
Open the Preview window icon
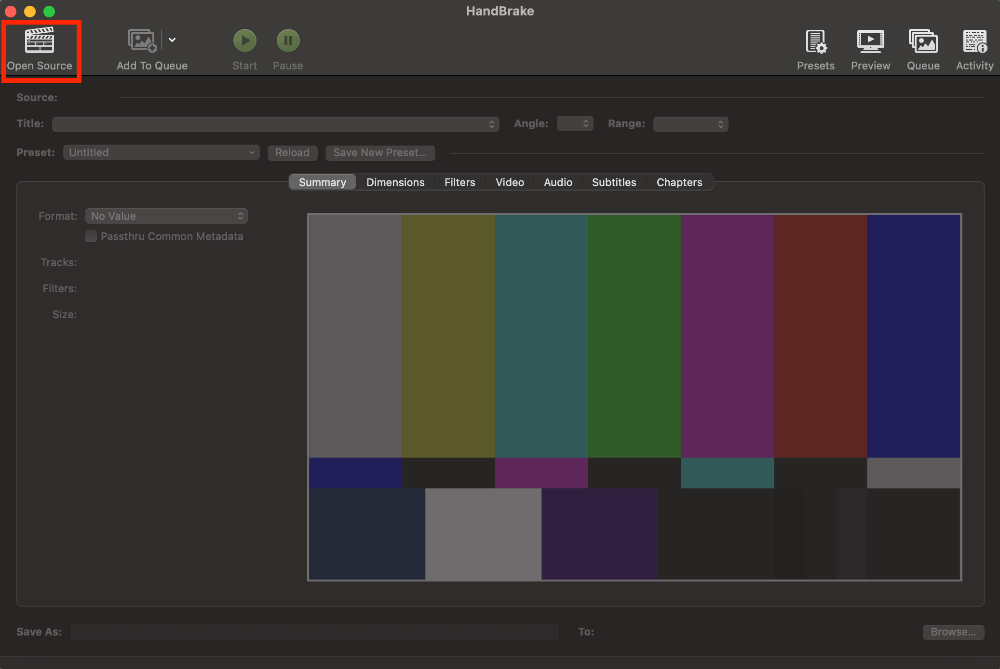(x=871, y=42)
